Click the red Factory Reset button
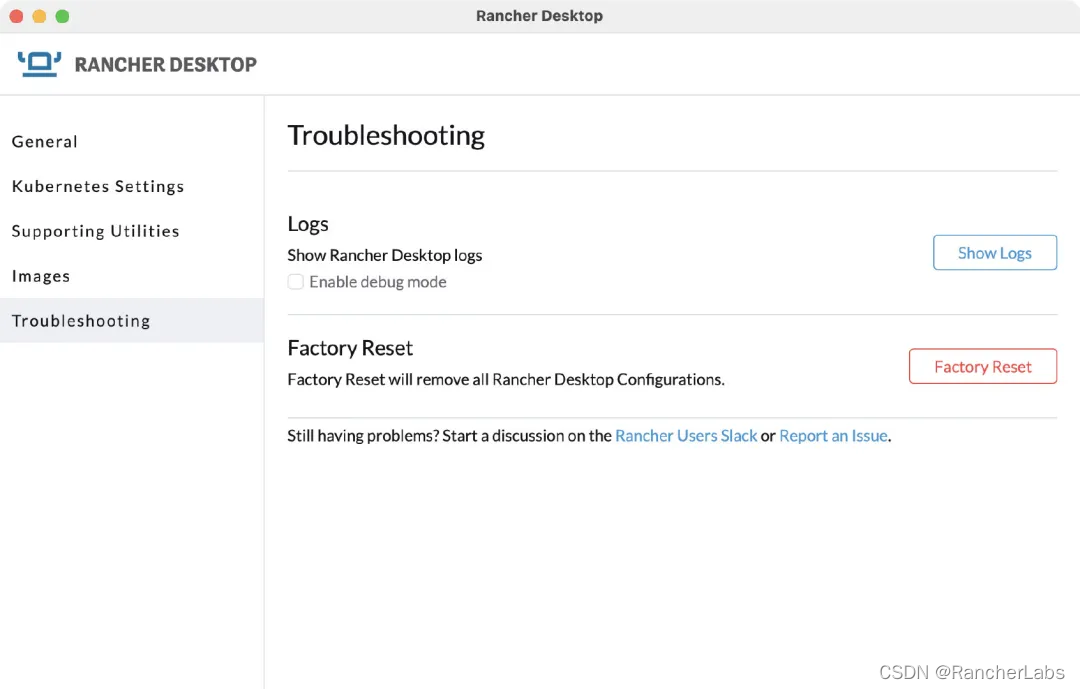1080x689 pixels. [x=983, y=367]
